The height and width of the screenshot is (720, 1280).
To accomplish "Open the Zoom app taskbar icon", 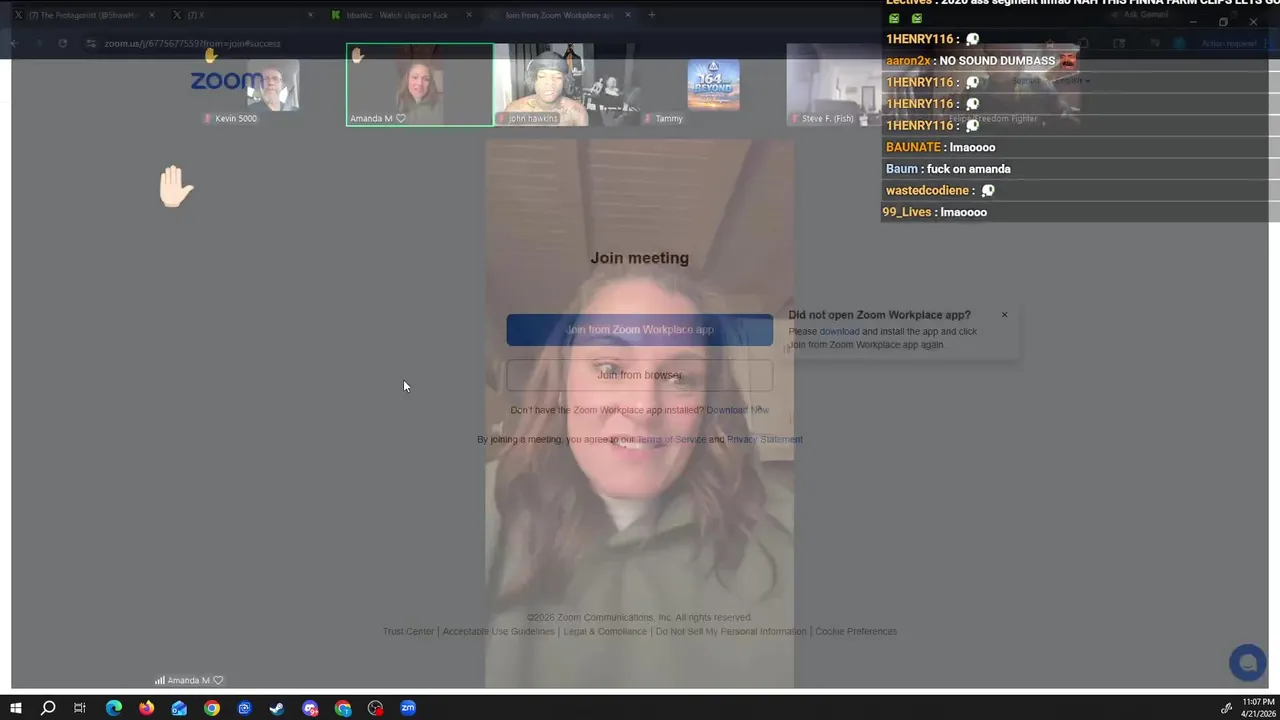I will [x=408, y=708].
